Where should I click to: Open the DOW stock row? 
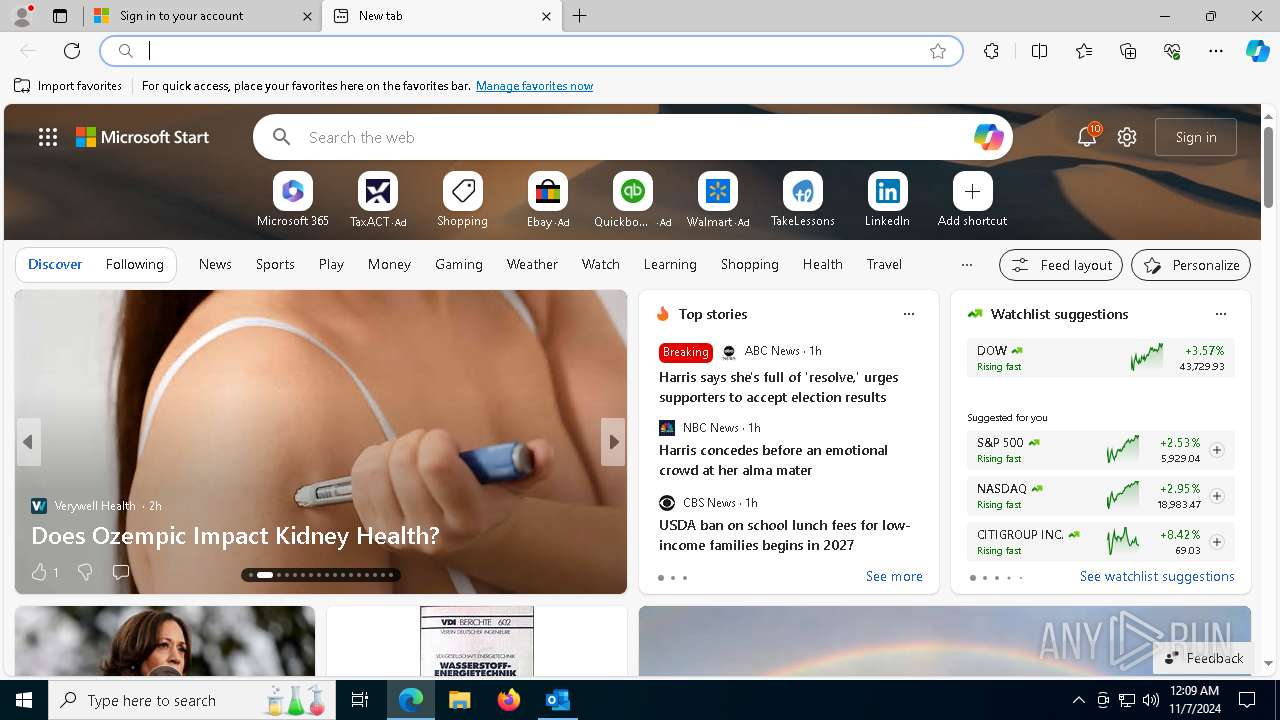coord(1100,358)
